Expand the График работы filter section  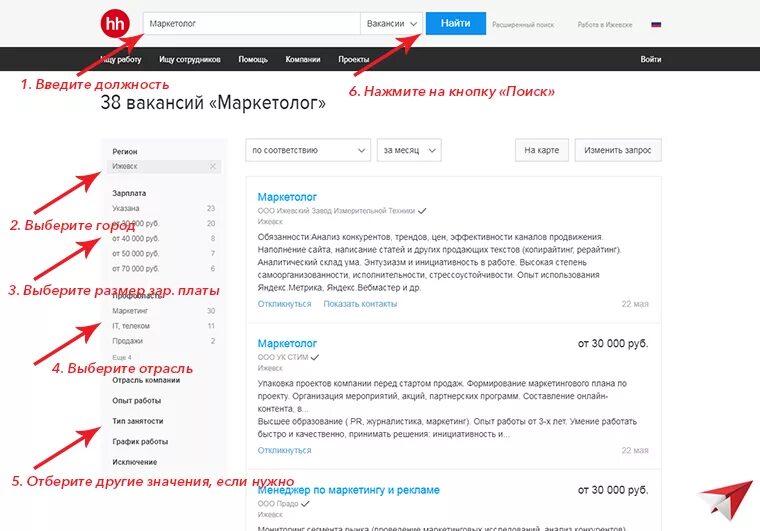pyautogui.click(x=140, y=441)
